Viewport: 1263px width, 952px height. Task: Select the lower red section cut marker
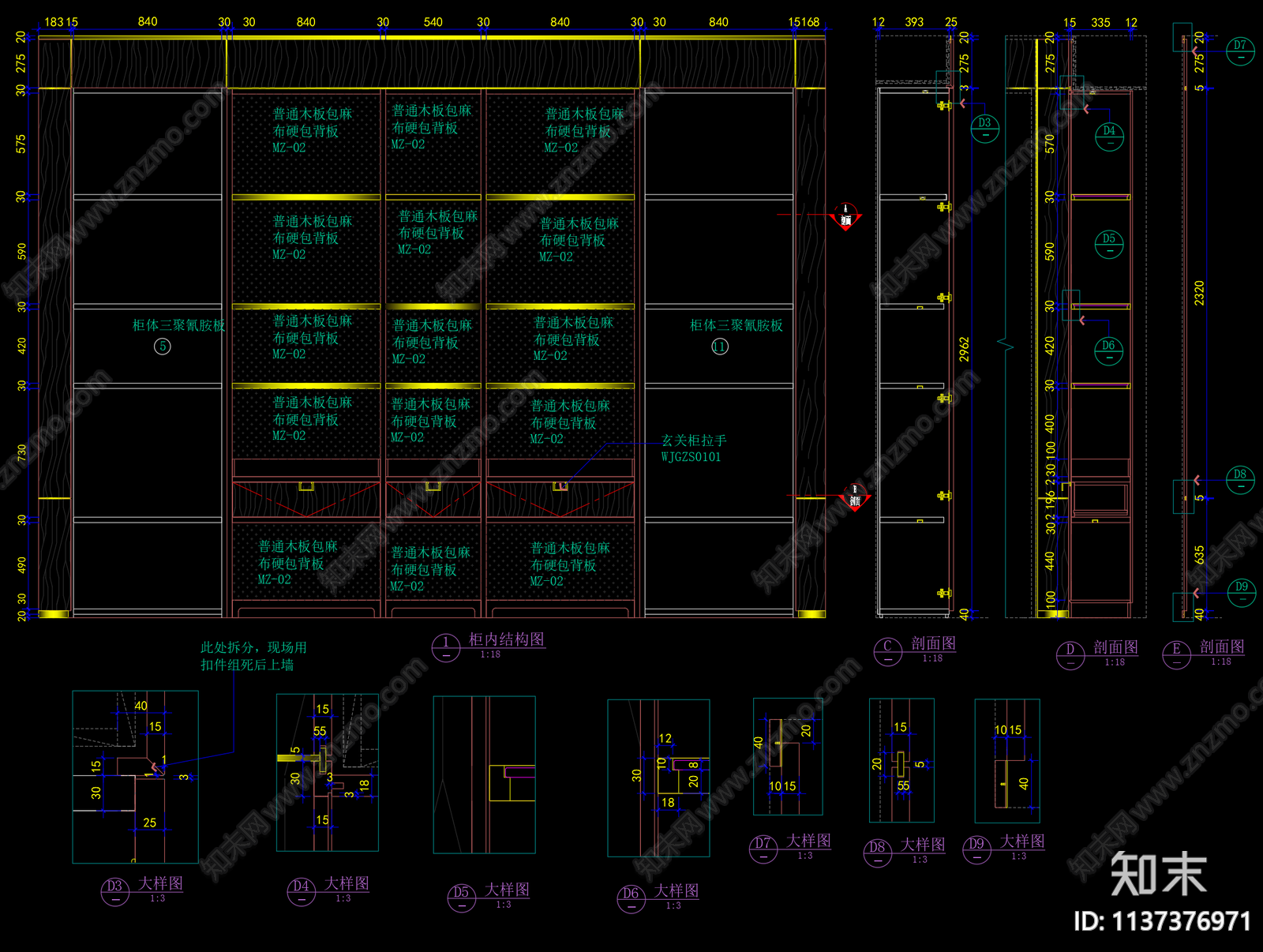pos(854,497)
